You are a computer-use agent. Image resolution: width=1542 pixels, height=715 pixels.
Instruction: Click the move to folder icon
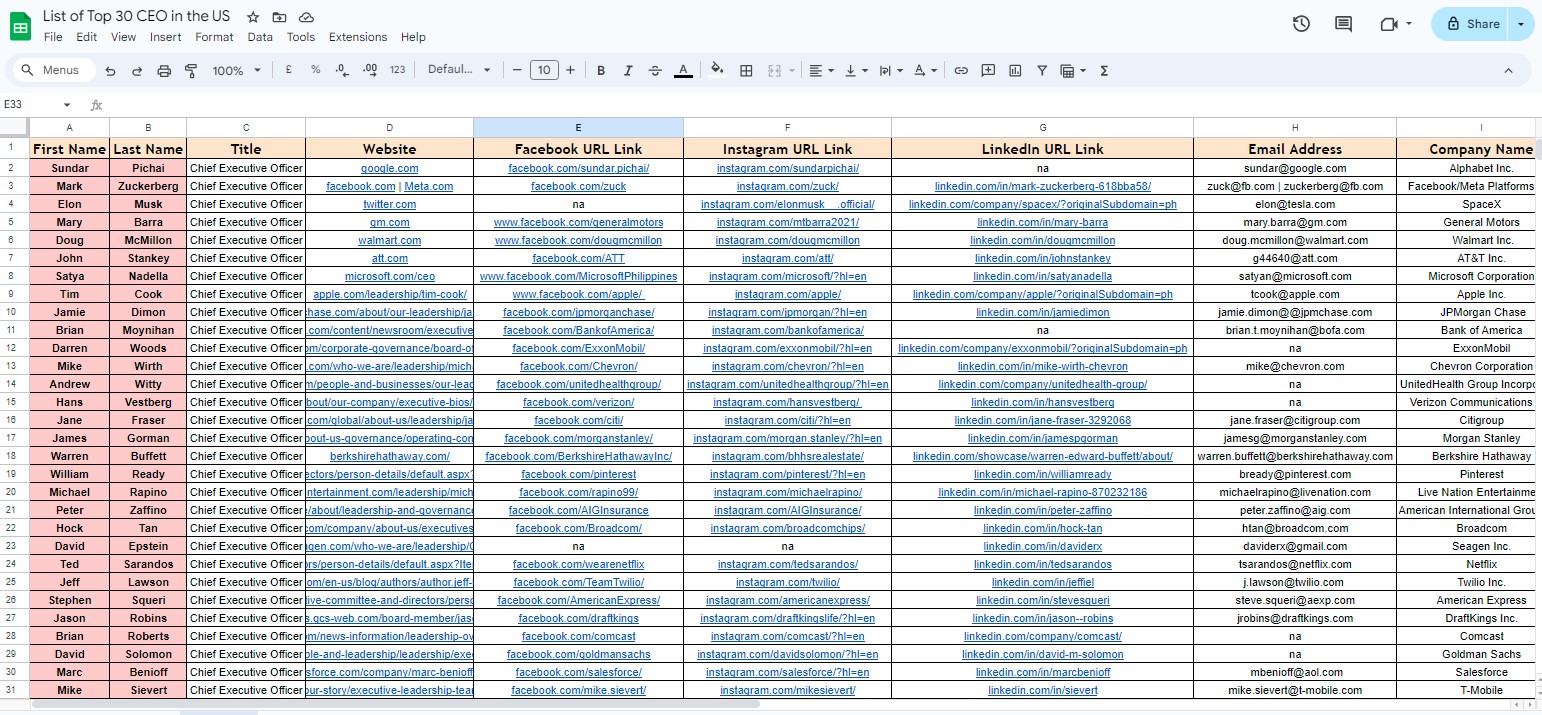[280, 18]
